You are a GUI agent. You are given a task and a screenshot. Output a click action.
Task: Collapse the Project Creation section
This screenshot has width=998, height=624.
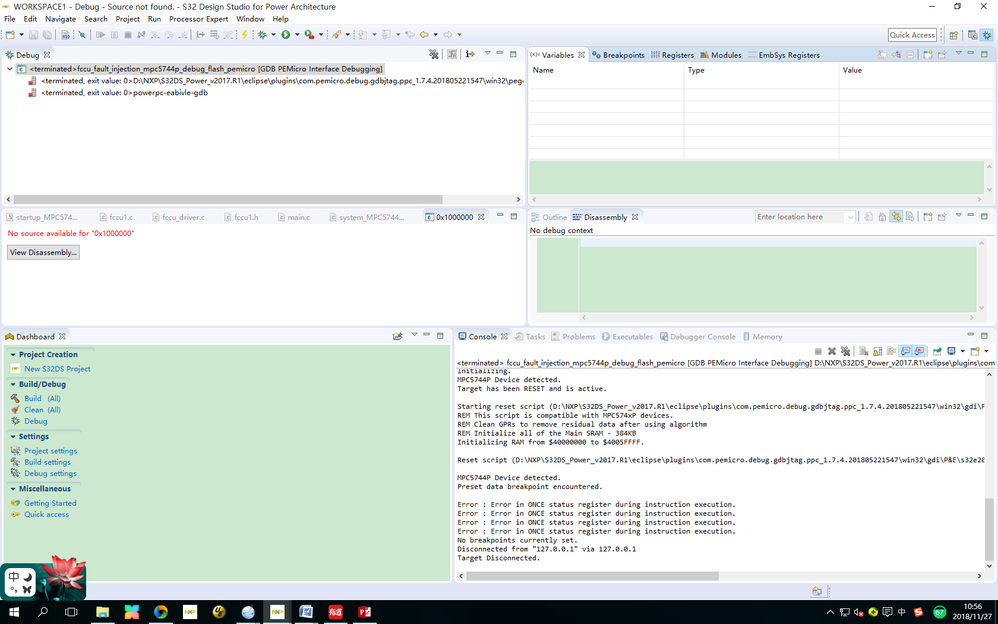click(13, 355)
